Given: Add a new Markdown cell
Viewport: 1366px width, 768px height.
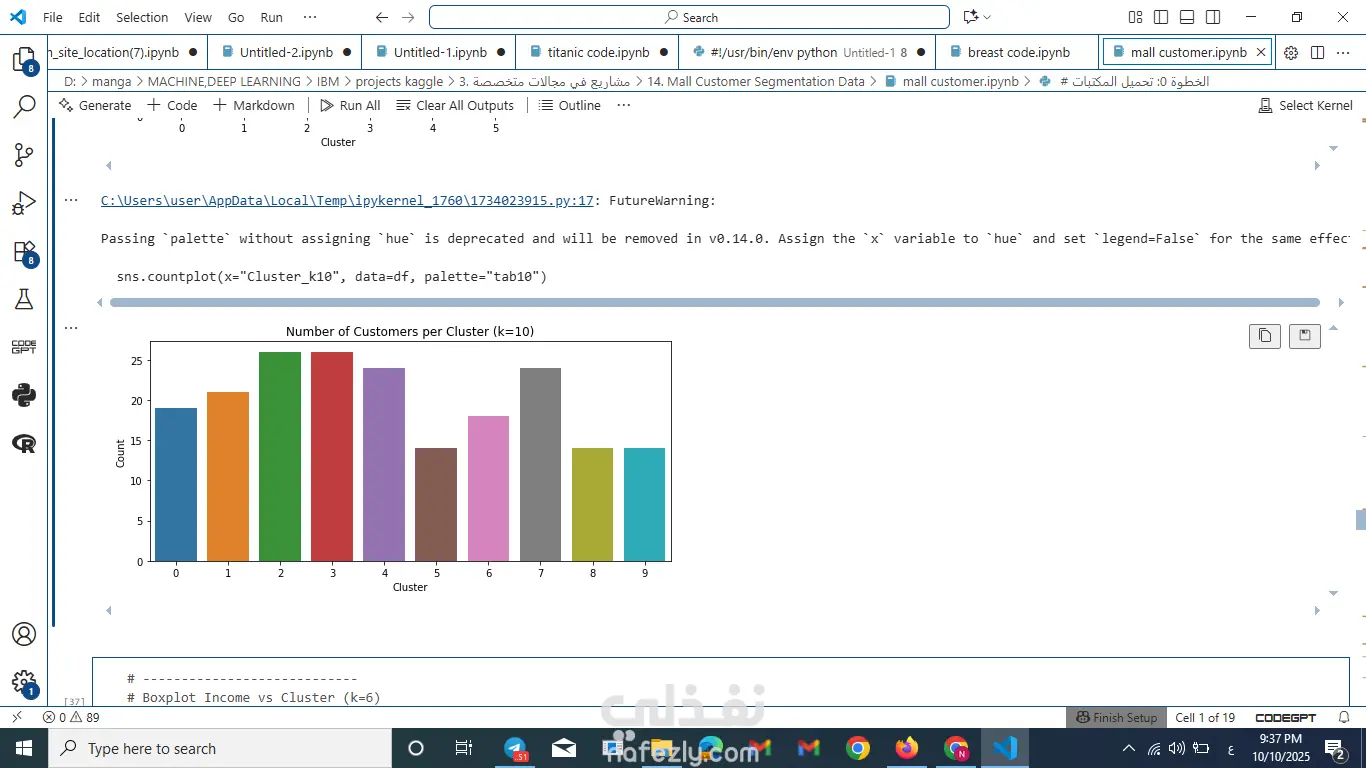Looking at the screenshot, I should coord(254,105).
